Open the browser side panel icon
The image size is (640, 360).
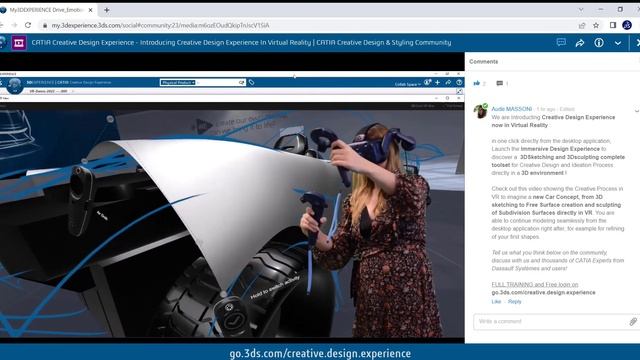[613, 25]
